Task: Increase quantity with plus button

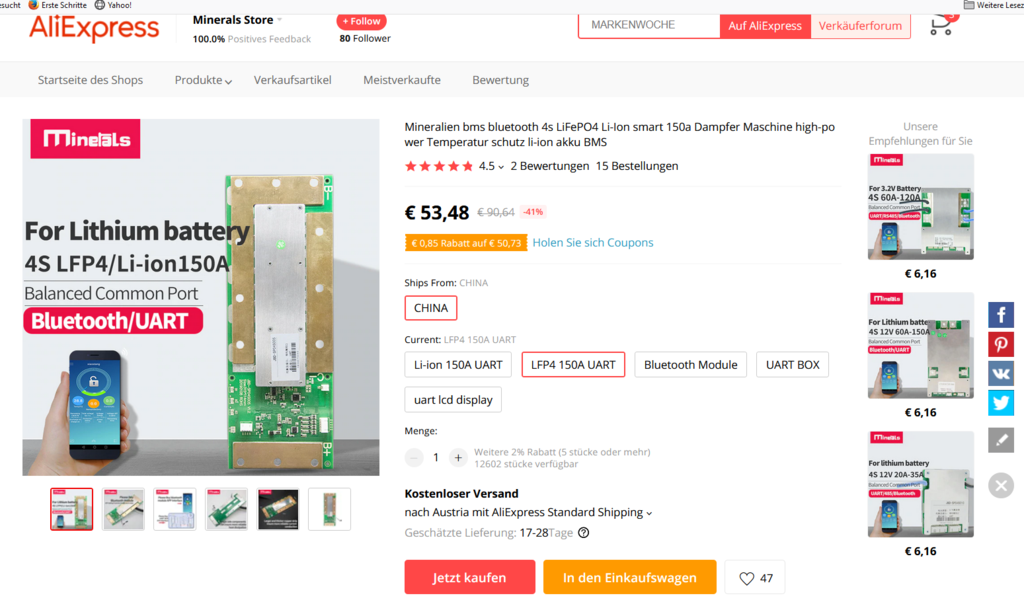Action: point(458,458)
